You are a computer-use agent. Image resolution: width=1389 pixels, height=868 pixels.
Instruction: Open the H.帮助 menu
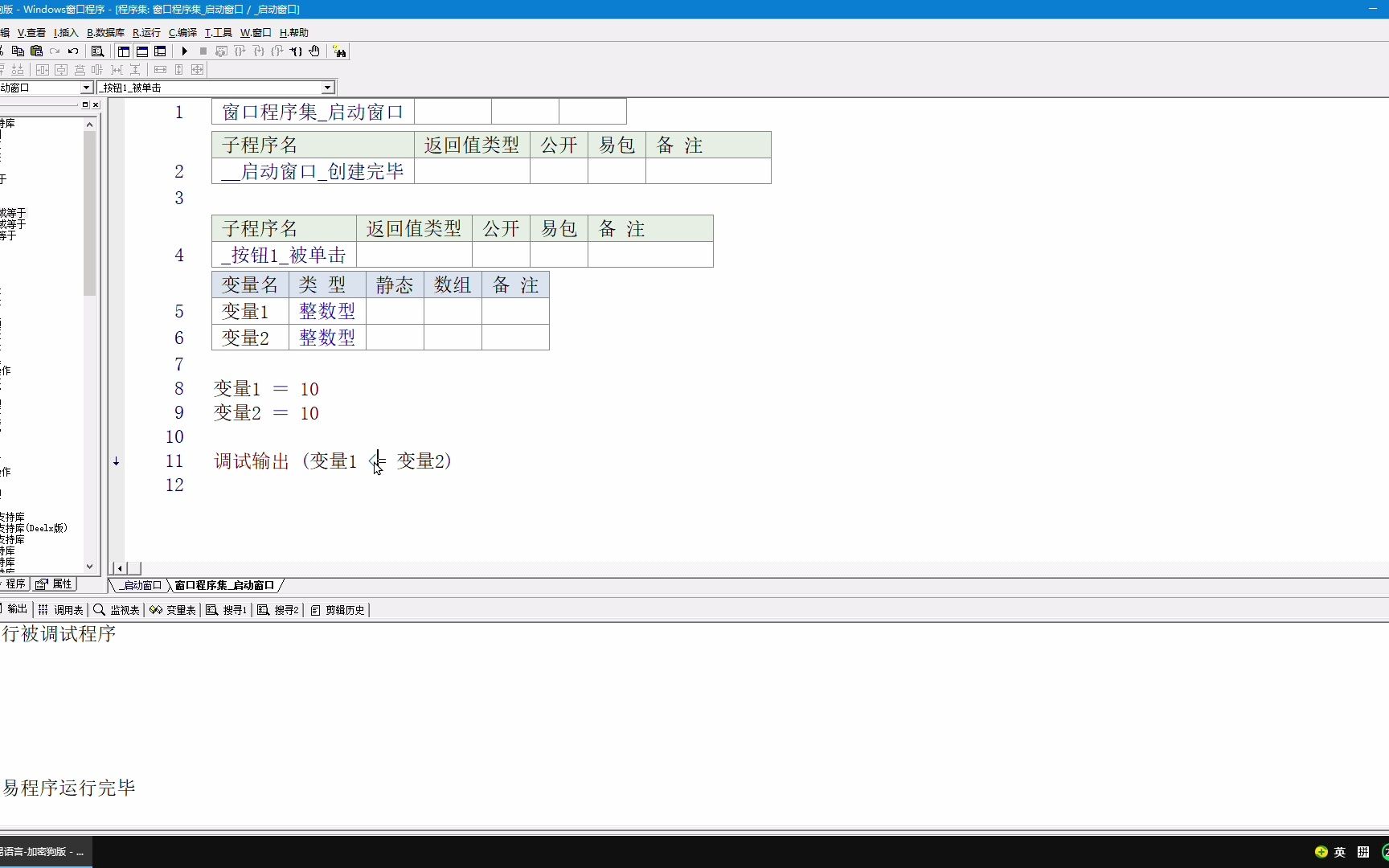point(293,32)
